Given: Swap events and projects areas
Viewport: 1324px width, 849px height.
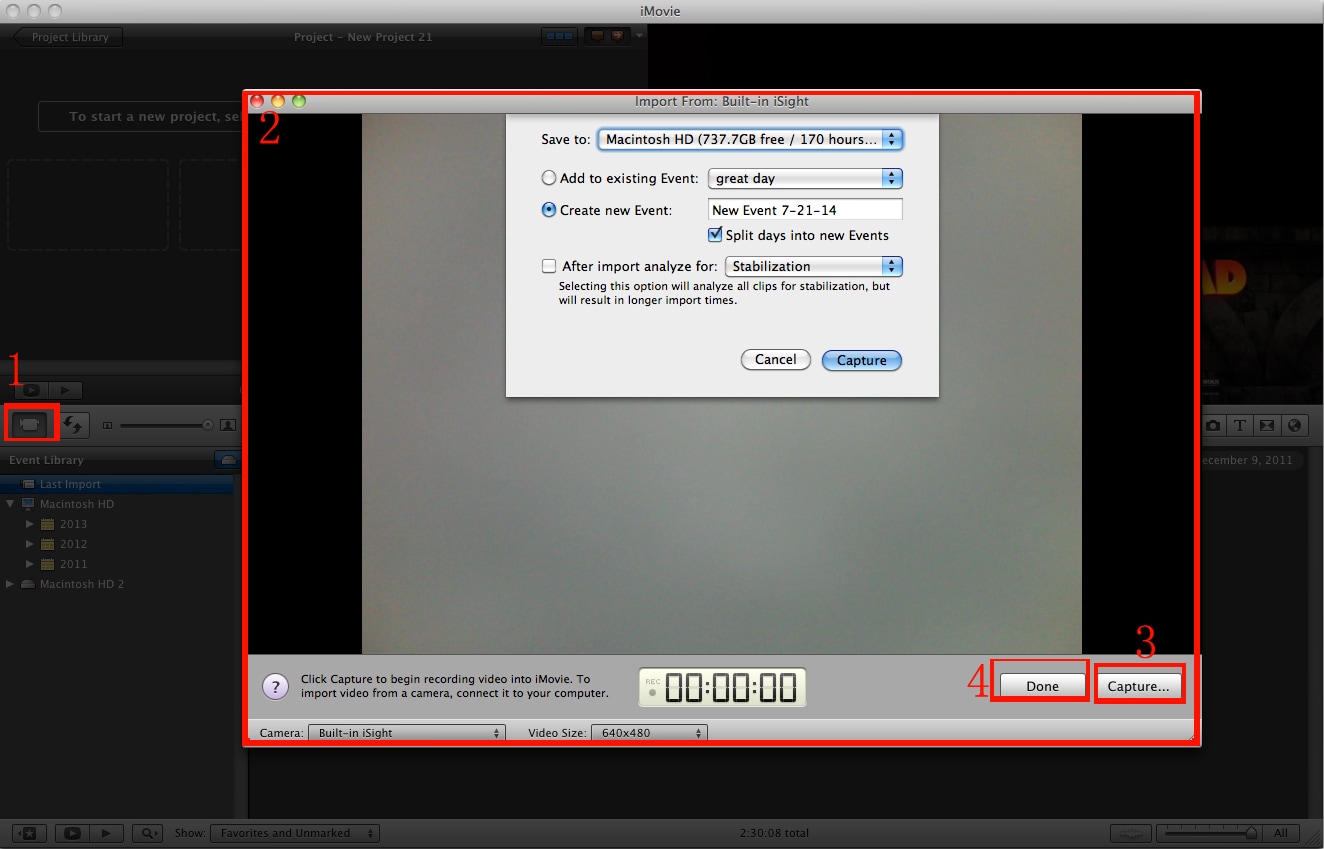Looking at the screenshot, I should click(72, 424).
